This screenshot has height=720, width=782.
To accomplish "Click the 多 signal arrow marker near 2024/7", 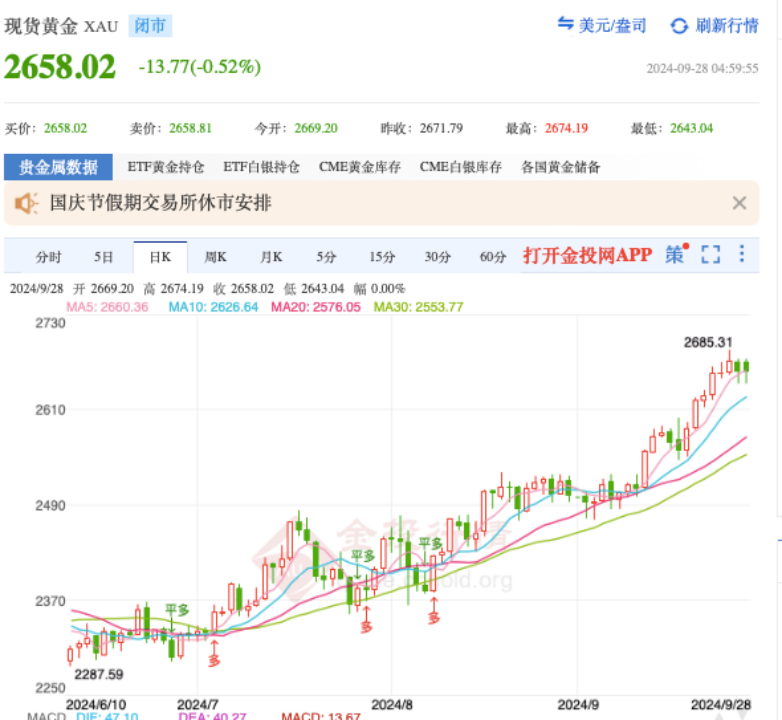I will 214,657.
